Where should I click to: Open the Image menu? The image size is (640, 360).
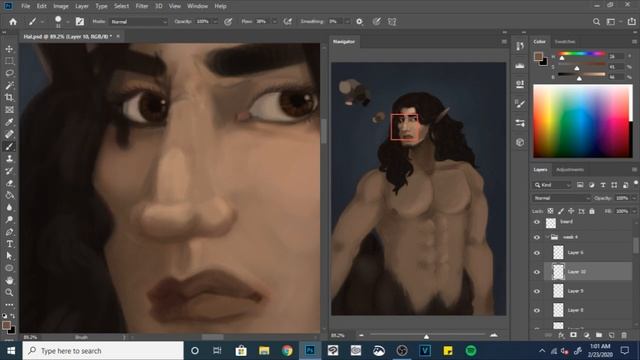[x=60, y=6]
